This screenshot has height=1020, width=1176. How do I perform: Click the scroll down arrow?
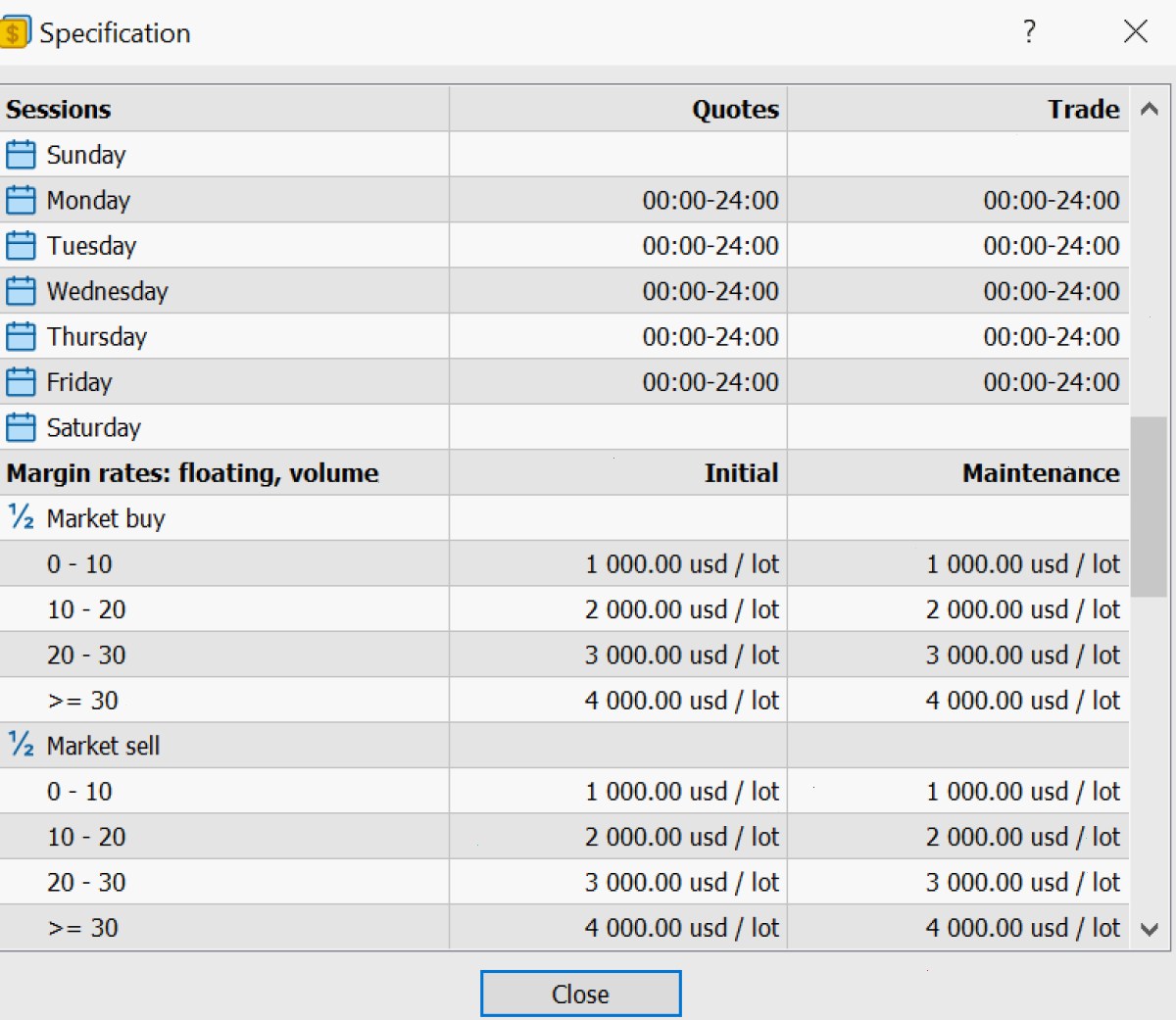pos(1150,929)
